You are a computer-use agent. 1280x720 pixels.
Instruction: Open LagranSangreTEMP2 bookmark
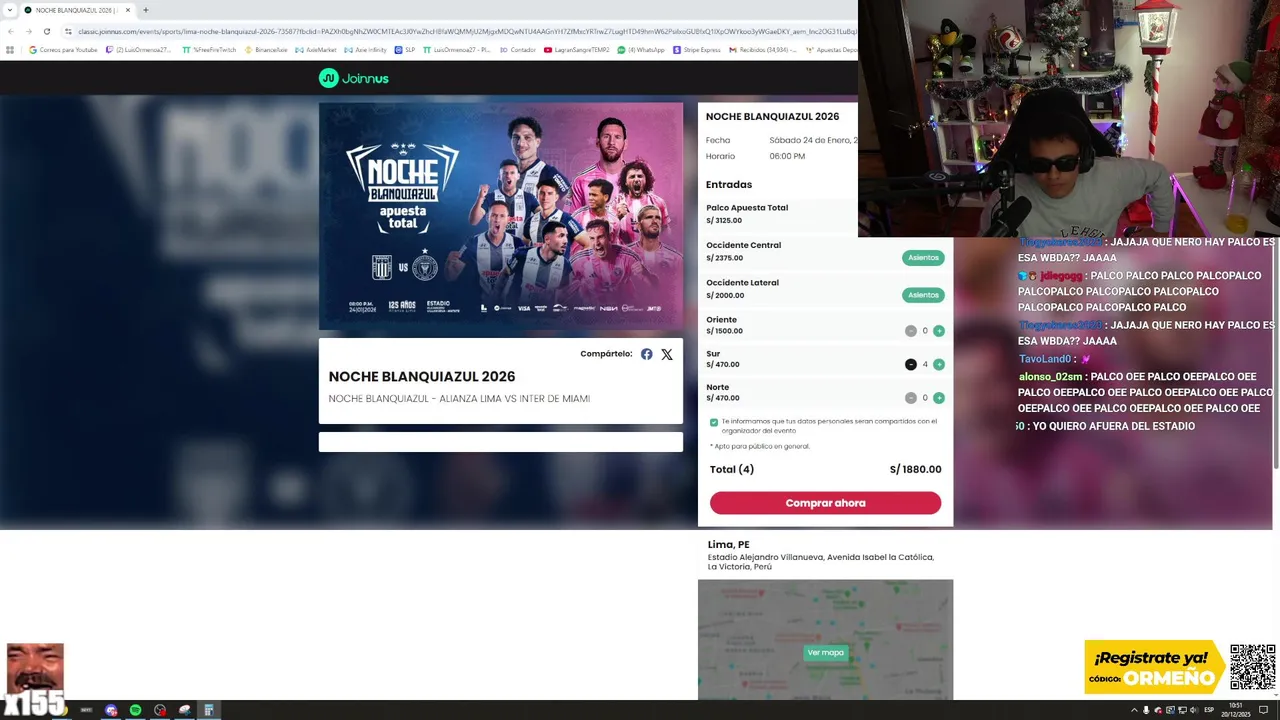pos(577,49)
